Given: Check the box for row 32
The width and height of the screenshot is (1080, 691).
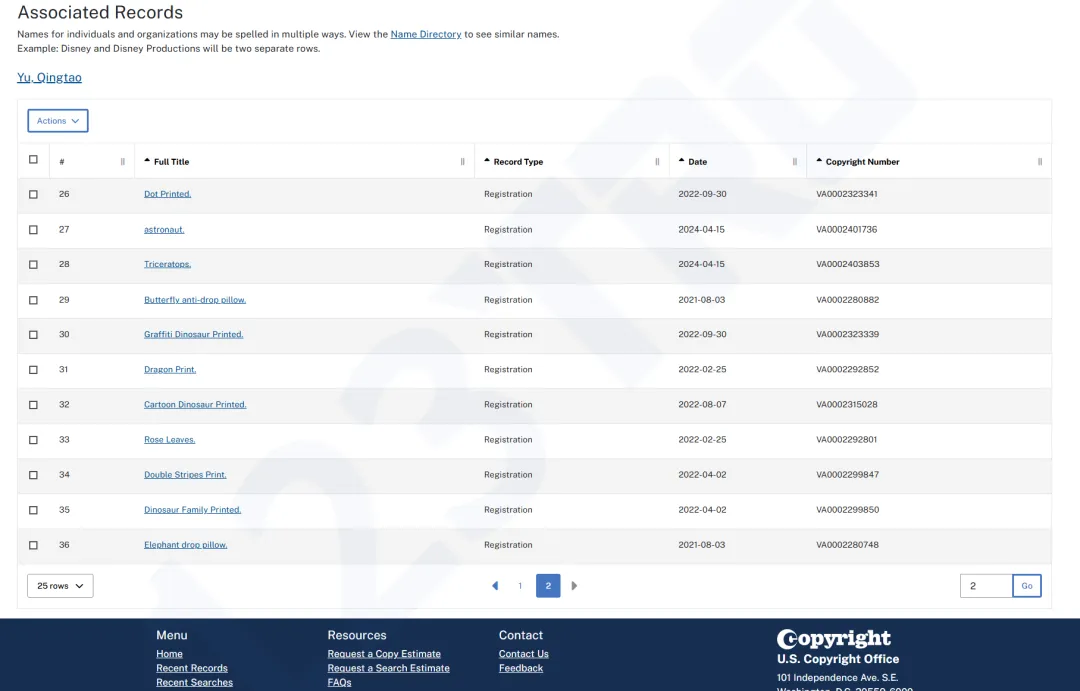Looking at the screenshot, I should click(x=33, y=405).
